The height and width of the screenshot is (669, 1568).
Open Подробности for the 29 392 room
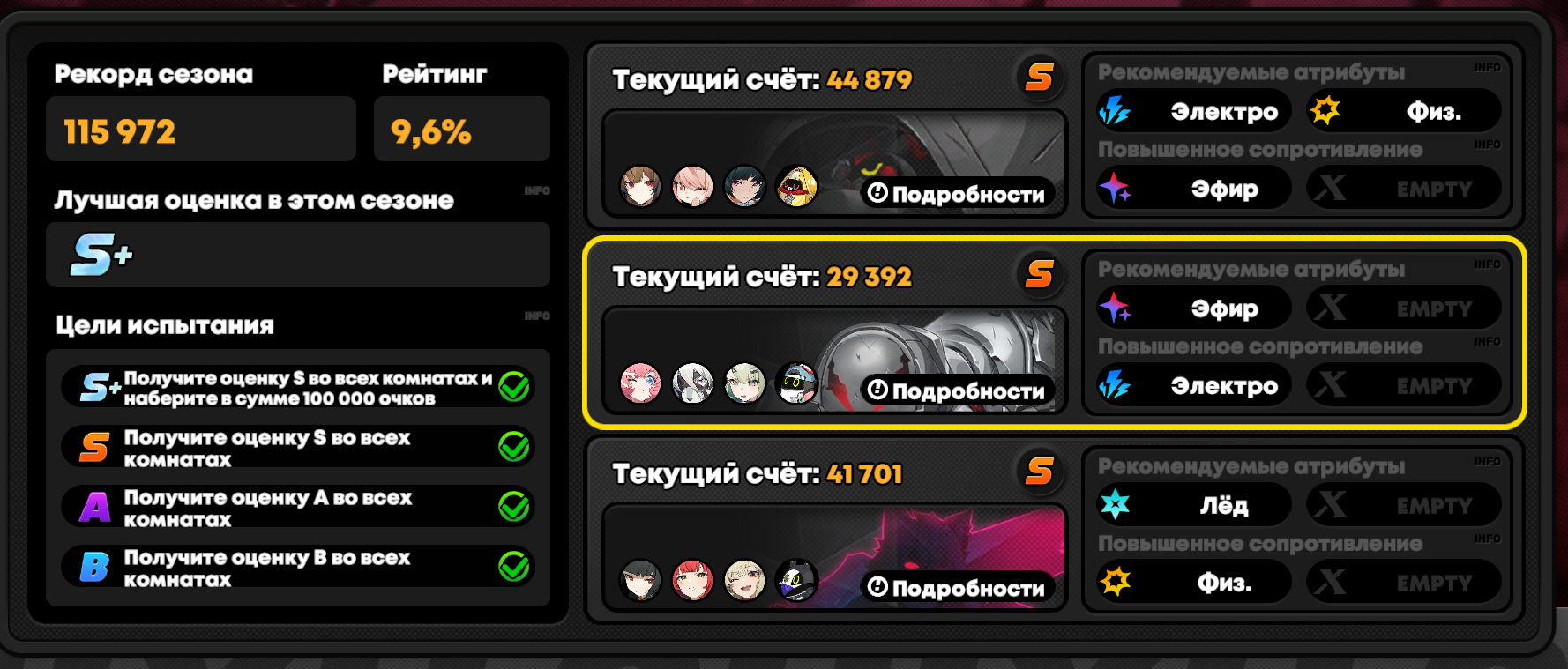pyautogui.click(x=957, y=390)
